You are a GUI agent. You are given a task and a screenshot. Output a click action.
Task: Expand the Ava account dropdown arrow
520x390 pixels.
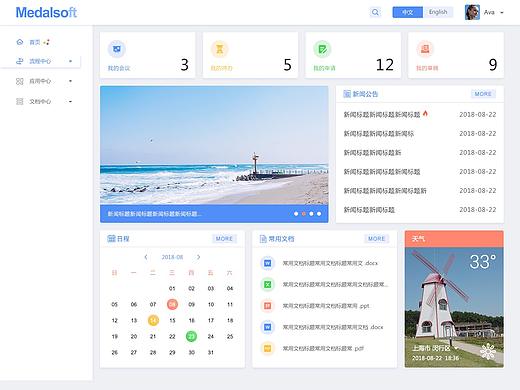[x=502, y=13]
